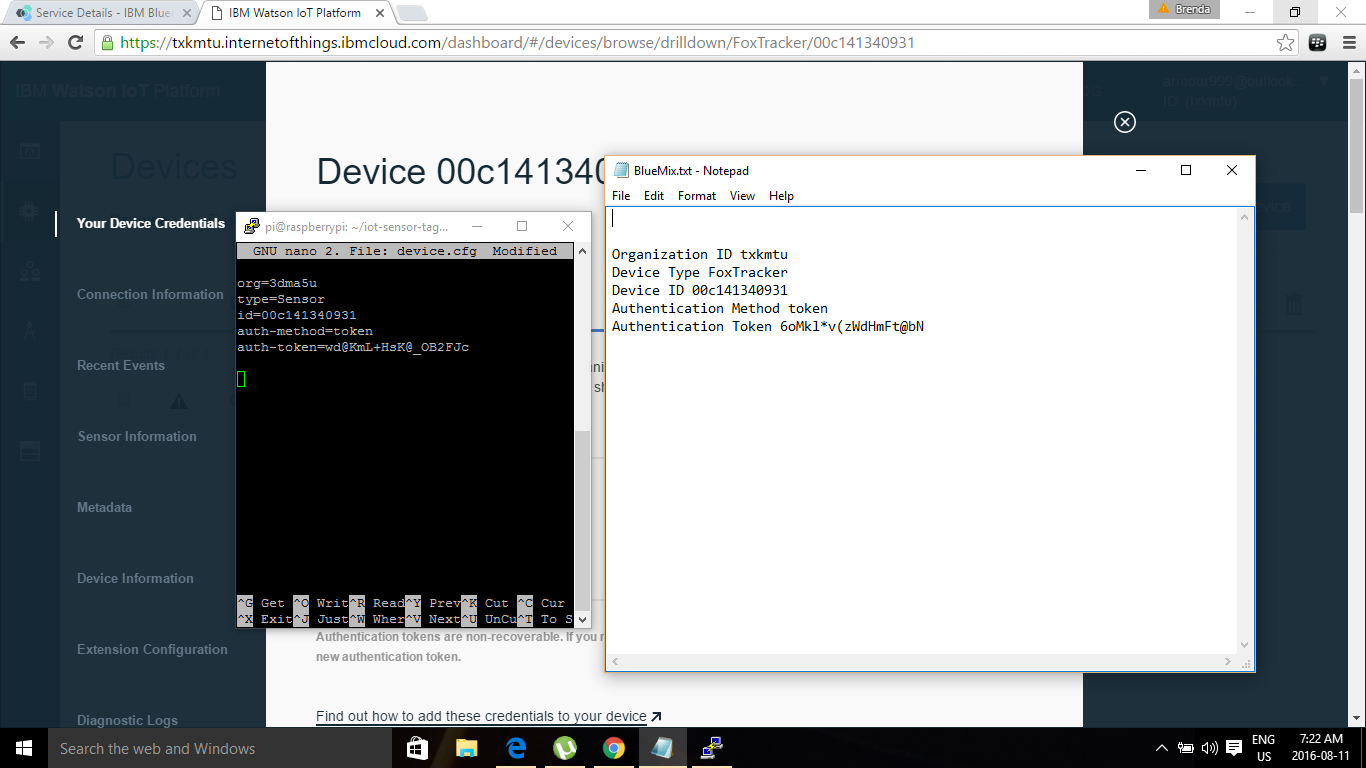Bookmark this page with the star icon

pyautogui.click(x=1286, y=43)
